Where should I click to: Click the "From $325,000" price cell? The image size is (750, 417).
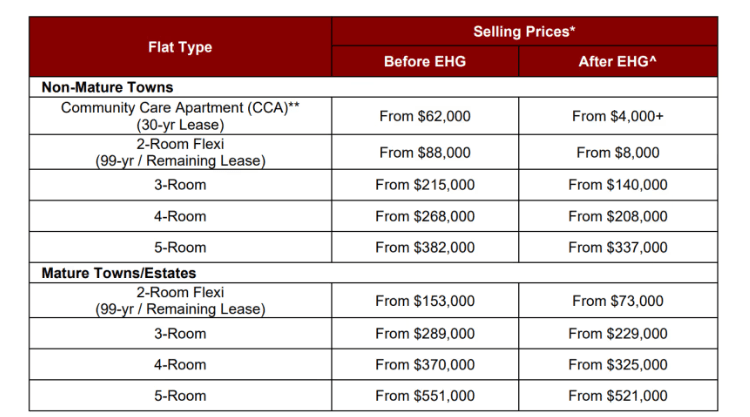click(618, 365)
